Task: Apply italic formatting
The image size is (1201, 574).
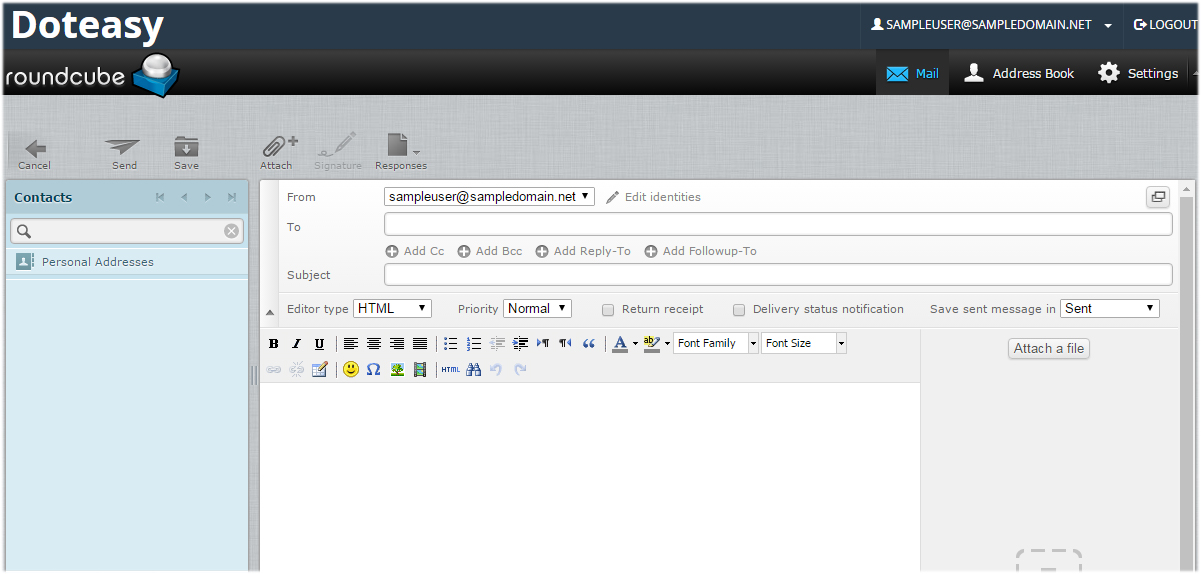Action: tap(296, 343)
